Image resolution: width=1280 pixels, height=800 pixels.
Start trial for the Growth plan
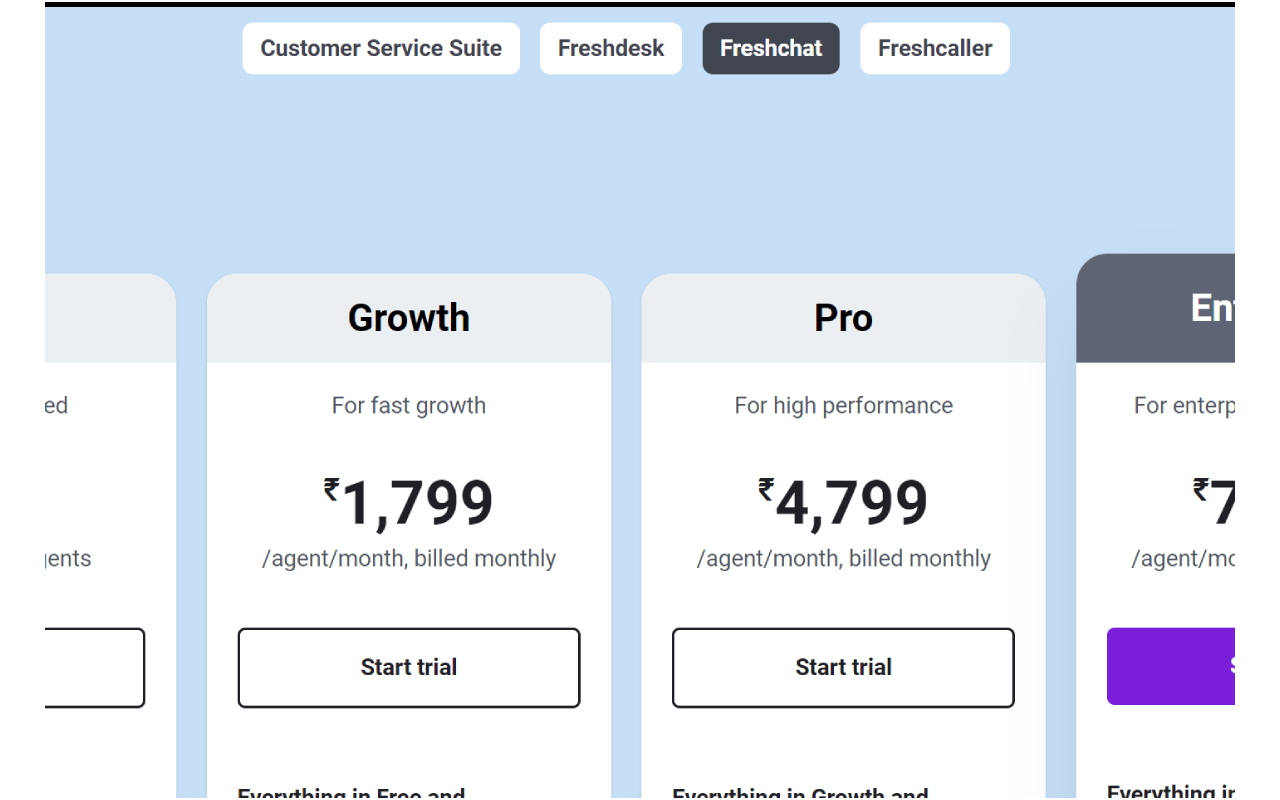pyautogui.click(x=409, y=667)
